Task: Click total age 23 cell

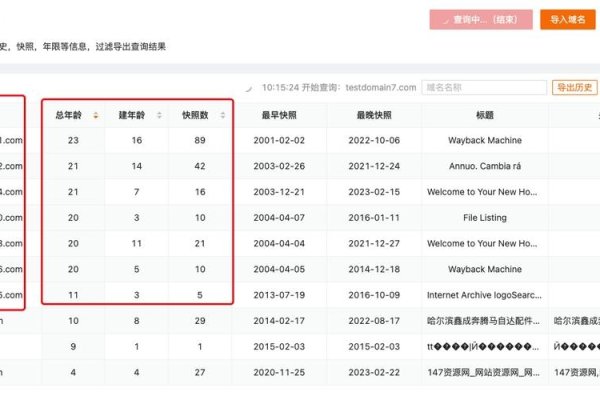Action: pos(73,140)
